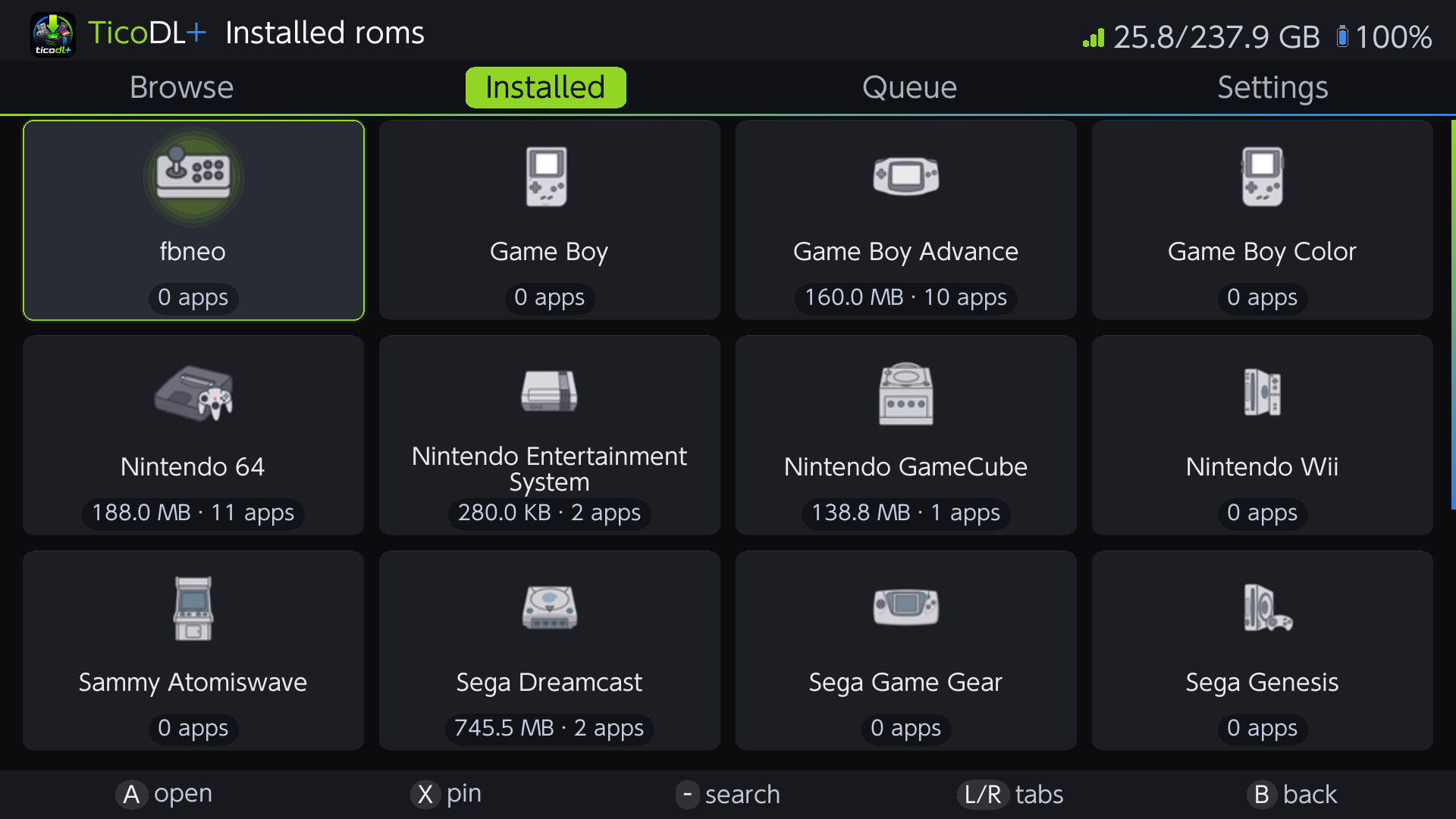
Task: Click the 'Game Boy Color' title text
Action: pos(1262,251)
